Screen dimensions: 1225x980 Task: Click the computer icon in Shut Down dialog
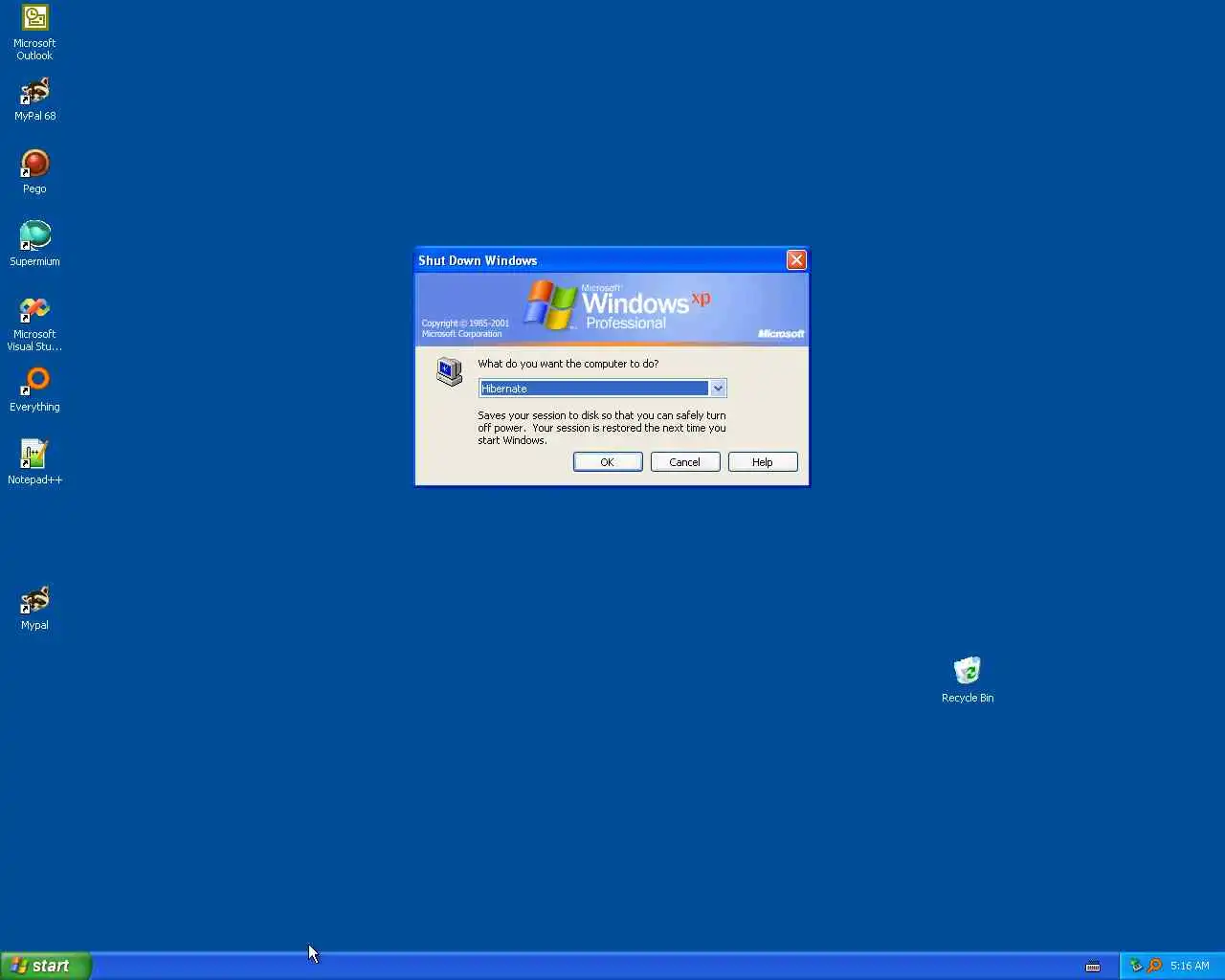tap(449, 372)
